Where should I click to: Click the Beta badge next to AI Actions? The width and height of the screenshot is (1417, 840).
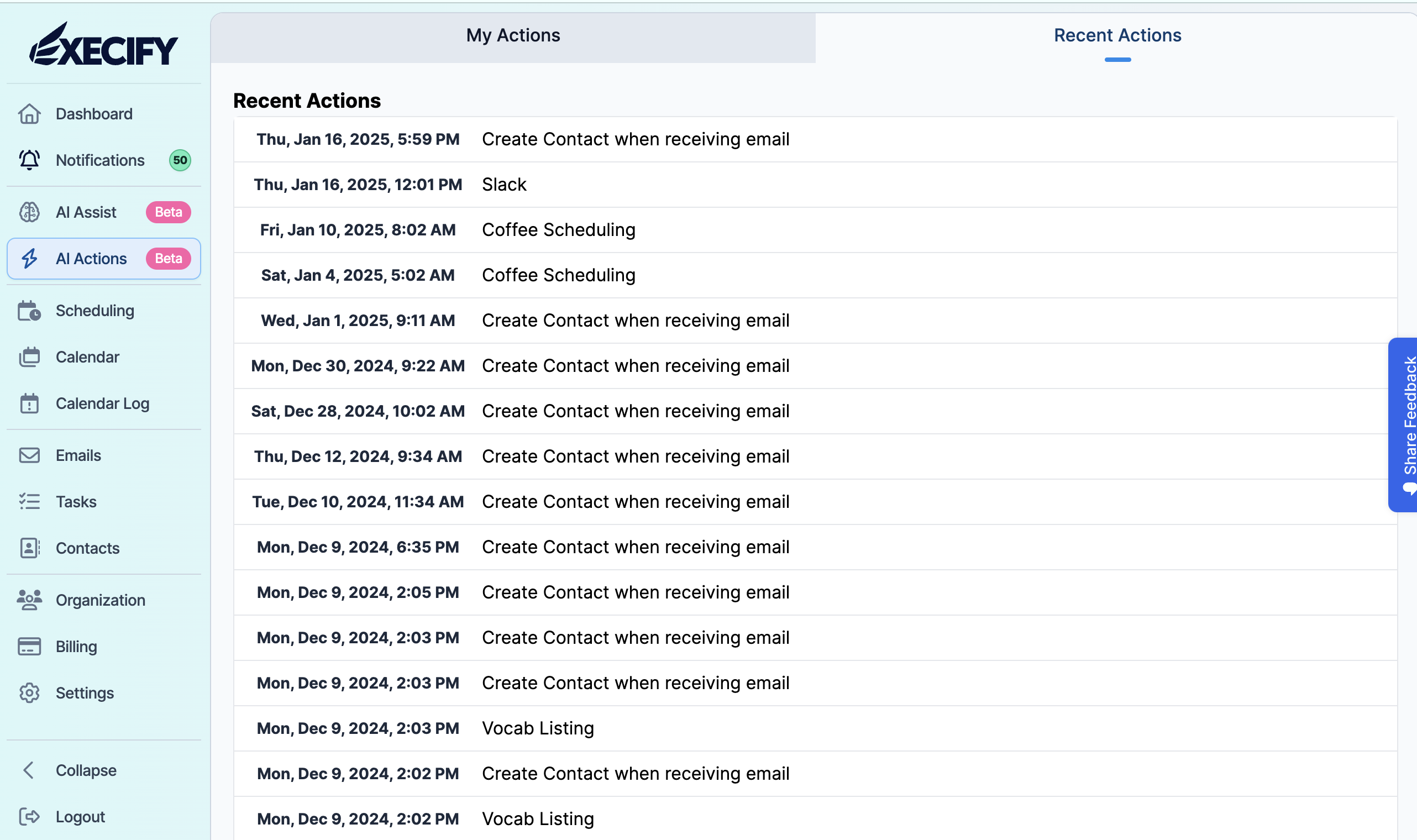pyautogui.click(x=169, y=259)
